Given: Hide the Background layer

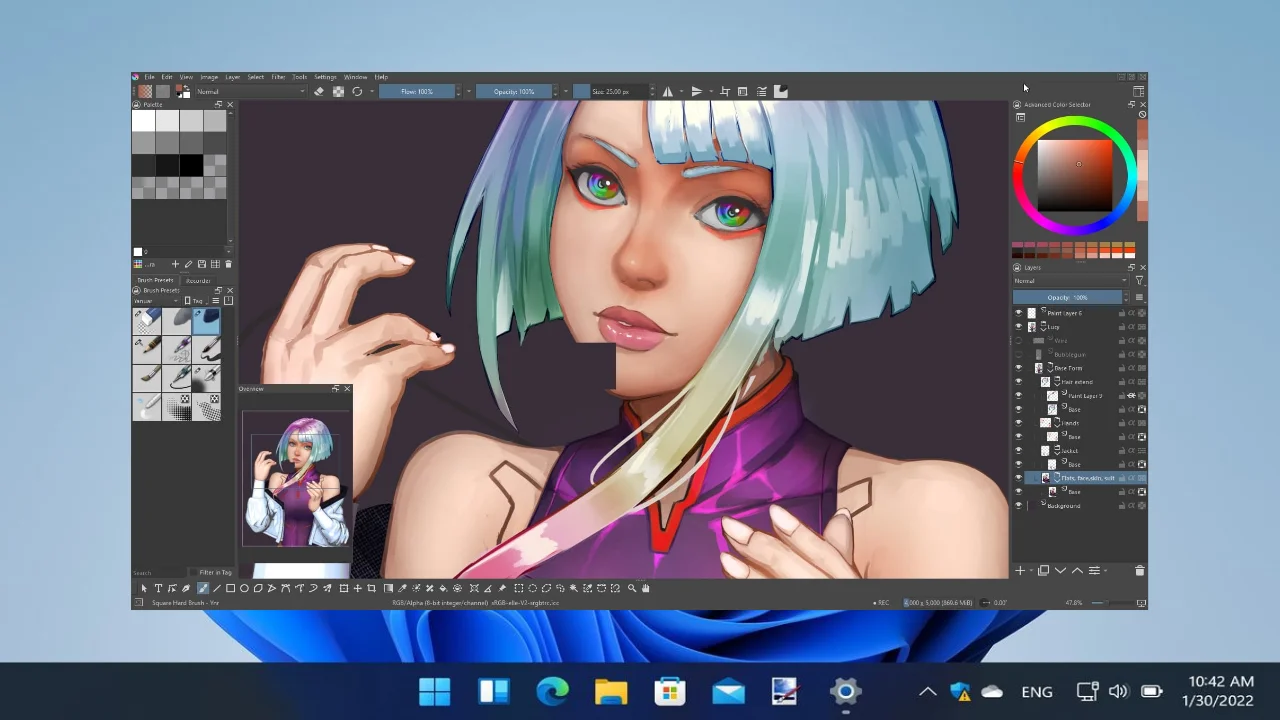Looking at the screenshot, I should 1018,505.
